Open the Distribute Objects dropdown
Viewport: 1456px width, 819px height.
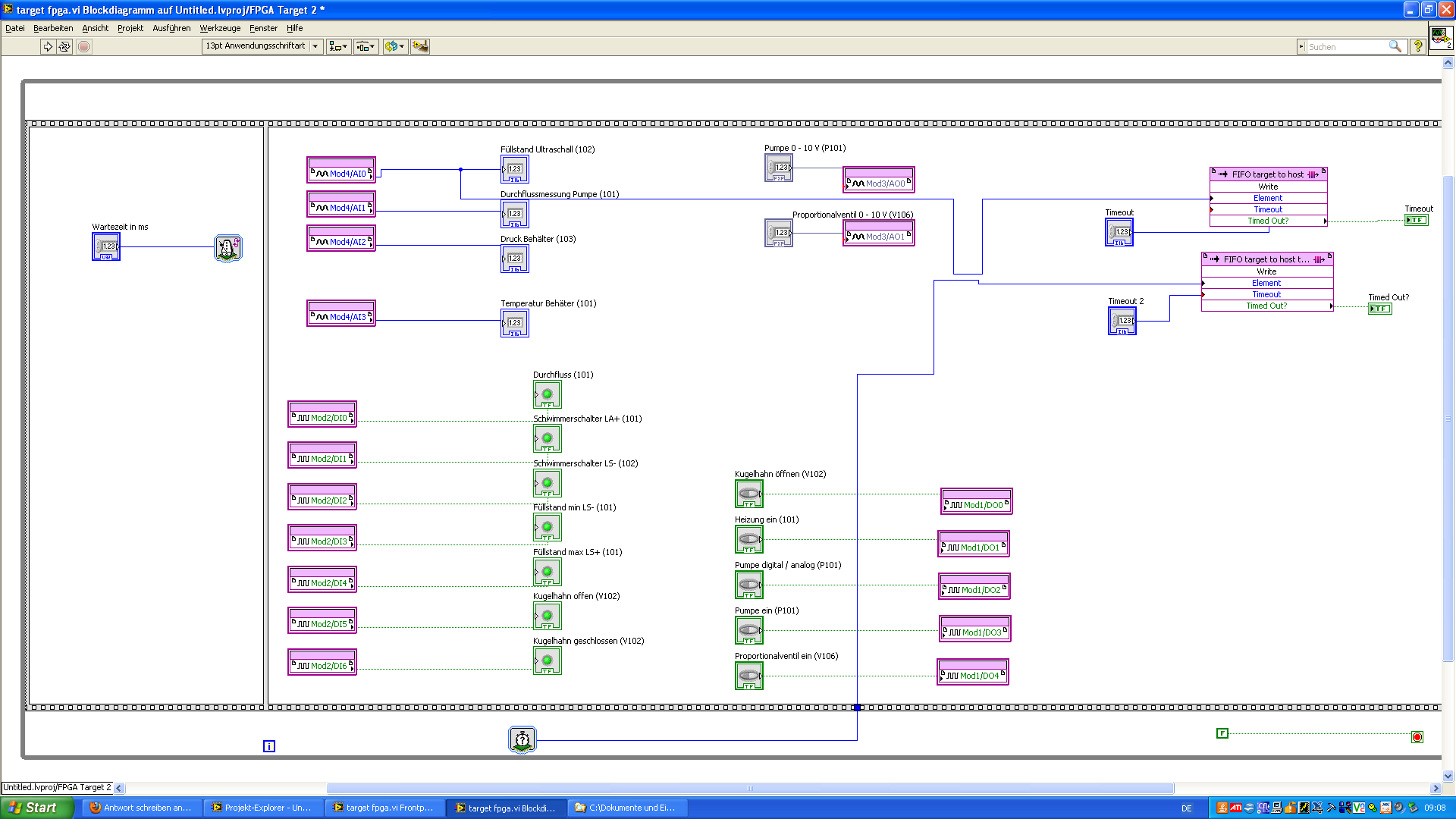(366, 46)
